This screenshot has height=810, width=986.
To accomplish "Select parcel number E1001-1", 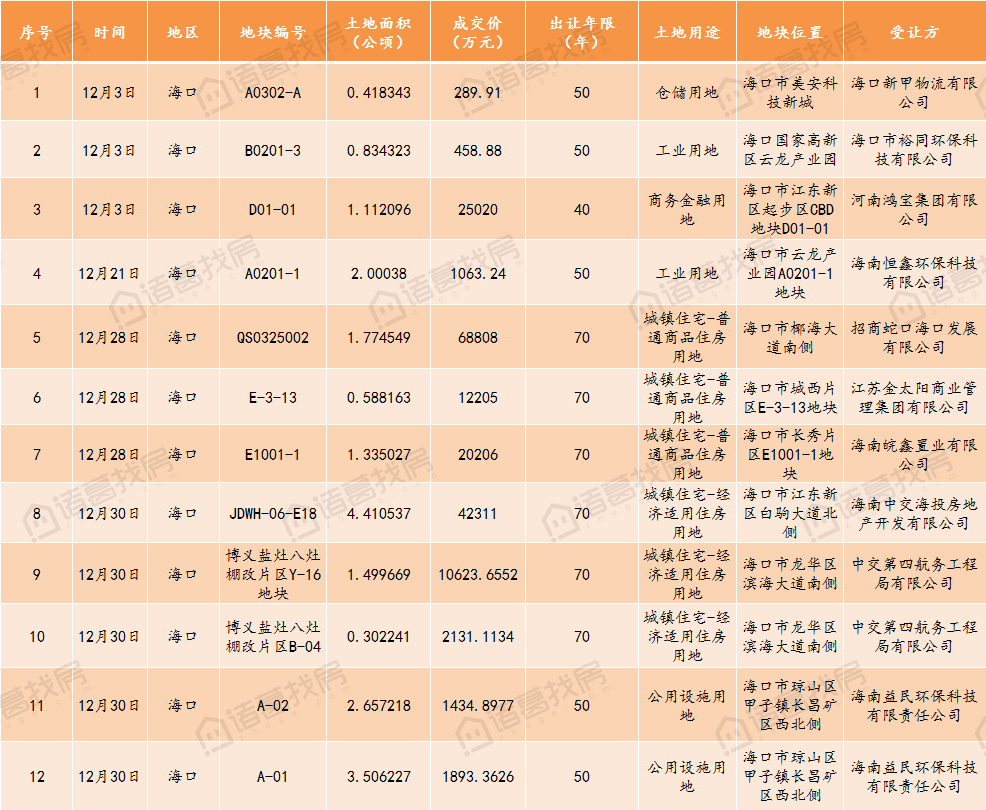I will 272,454.
